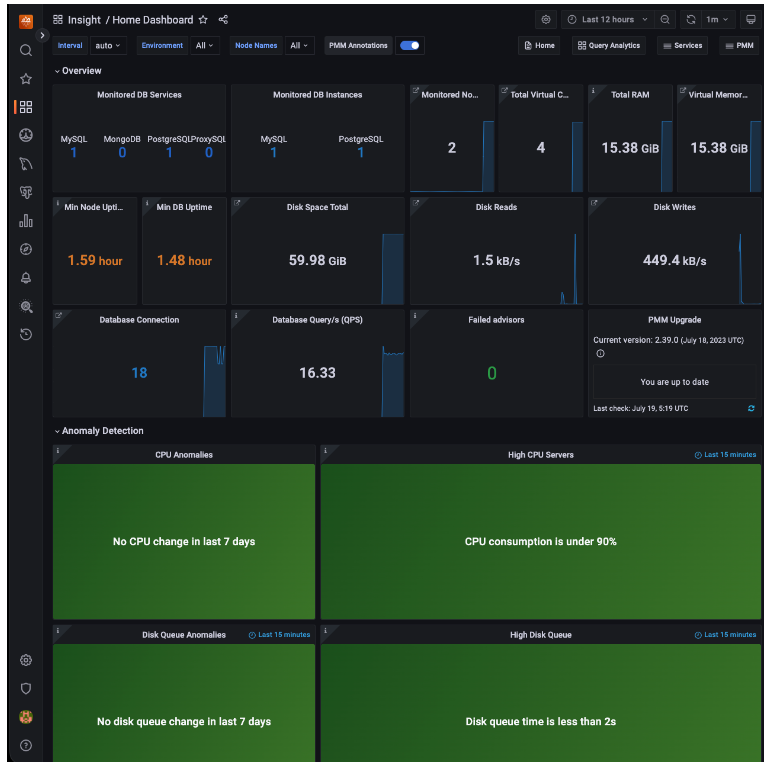Collapse the Overview row
This screenshot has height=762, width=767.
click(x=78, y=71)
